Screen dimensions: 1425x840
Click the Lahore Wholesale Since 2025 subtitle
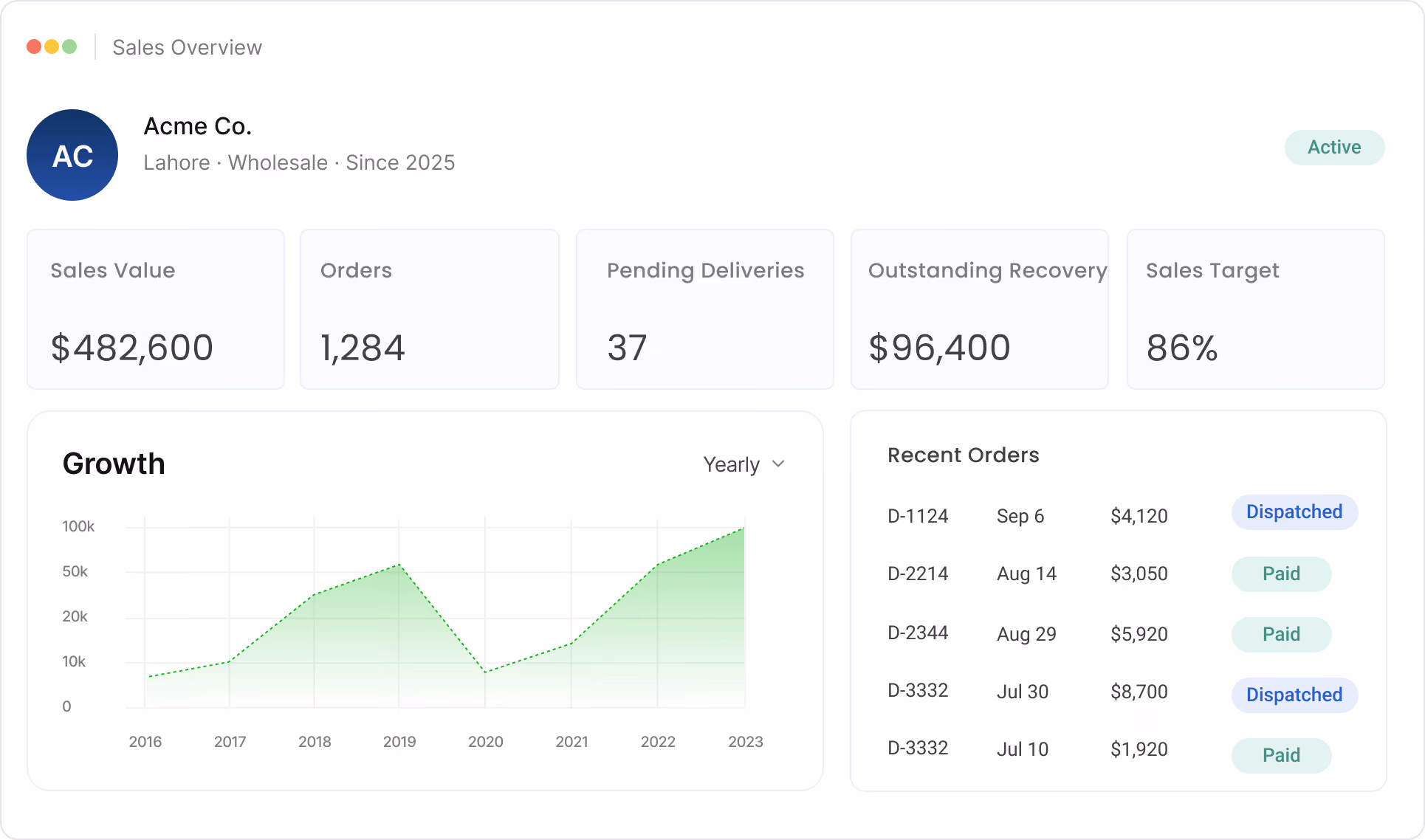pyautogui.click(x=299, y=162)
